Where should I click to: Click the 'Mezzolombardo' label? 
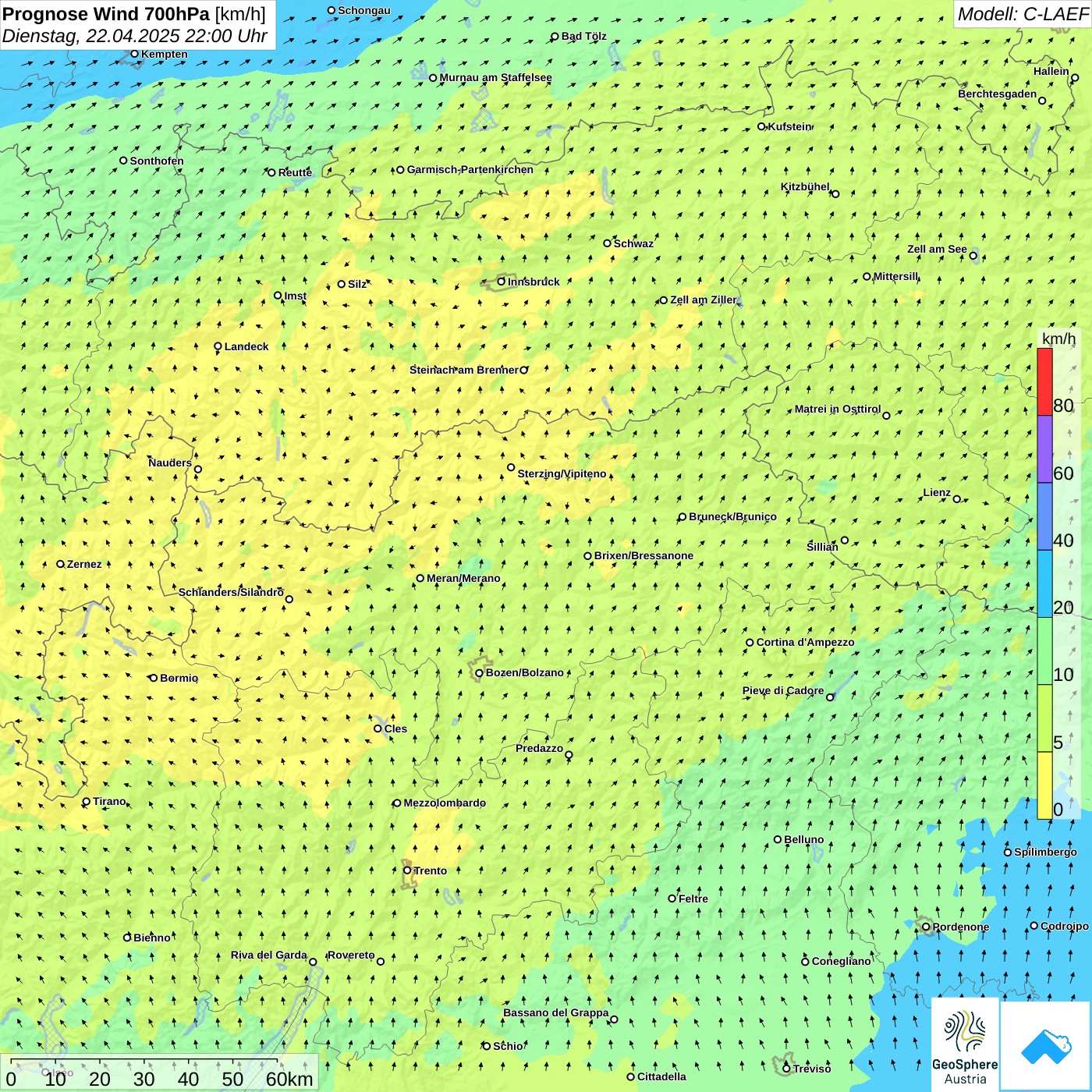(445, 803)
